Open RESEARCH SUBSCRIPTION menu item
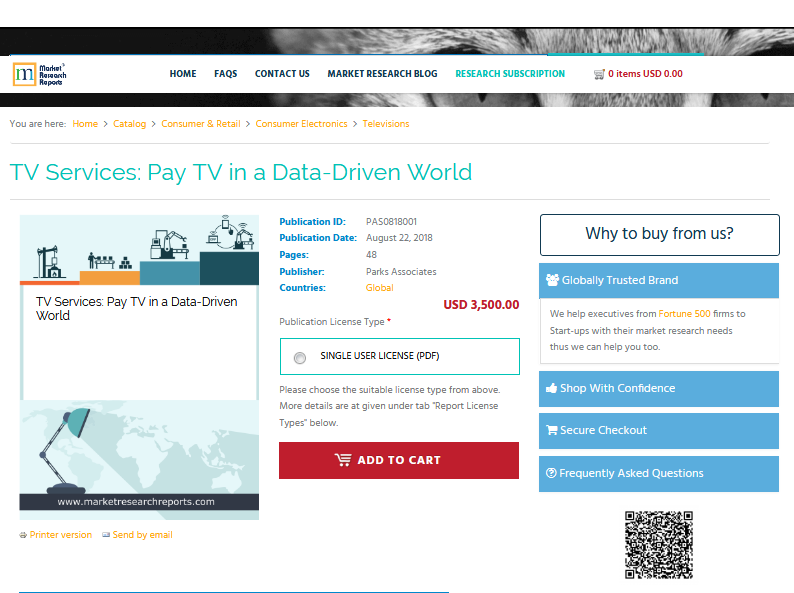The width and height of the screenshot is (794, 593). 510,74
